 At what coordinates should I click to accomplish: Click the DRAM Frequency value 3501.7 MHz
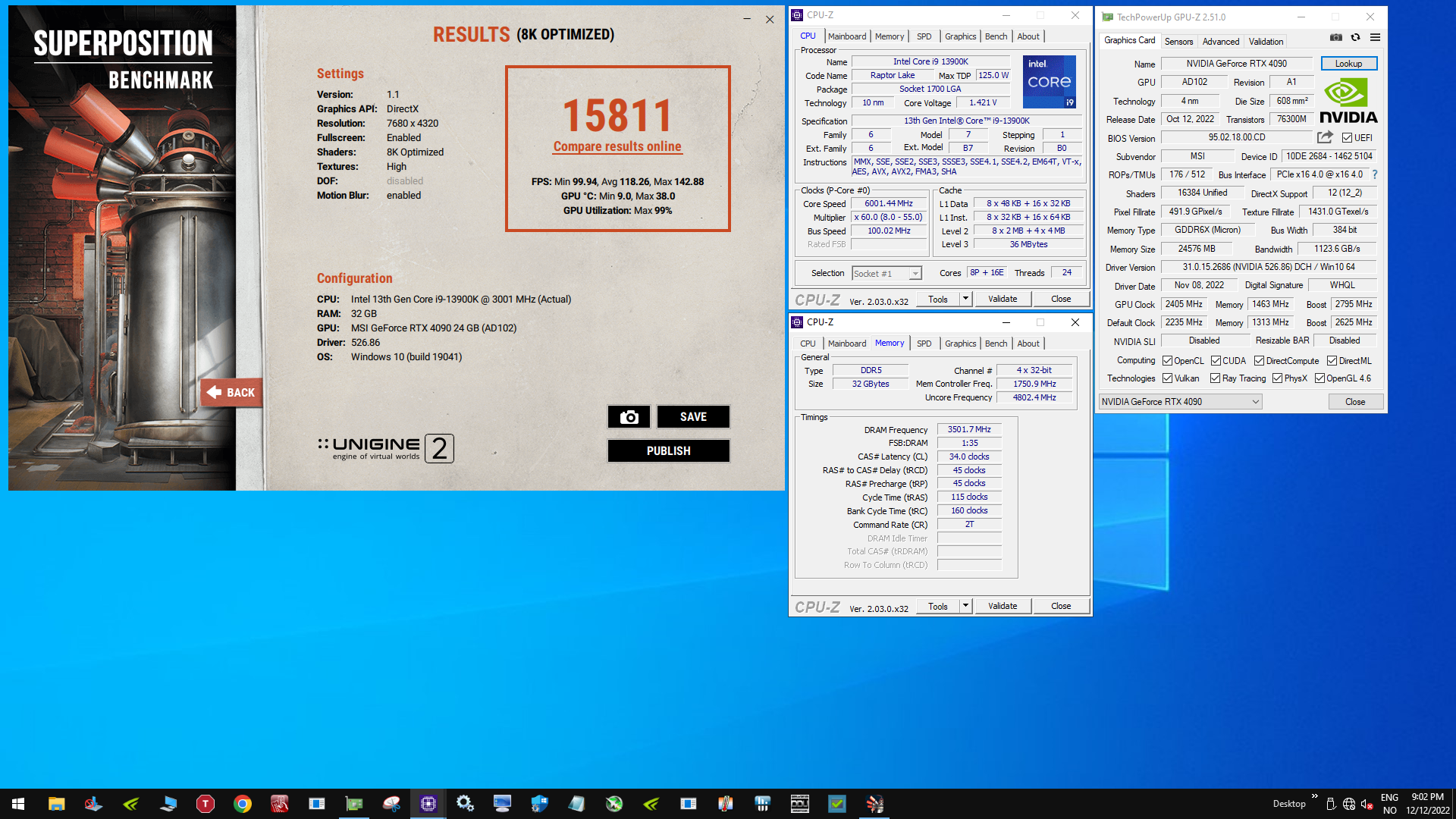(969, 429)
